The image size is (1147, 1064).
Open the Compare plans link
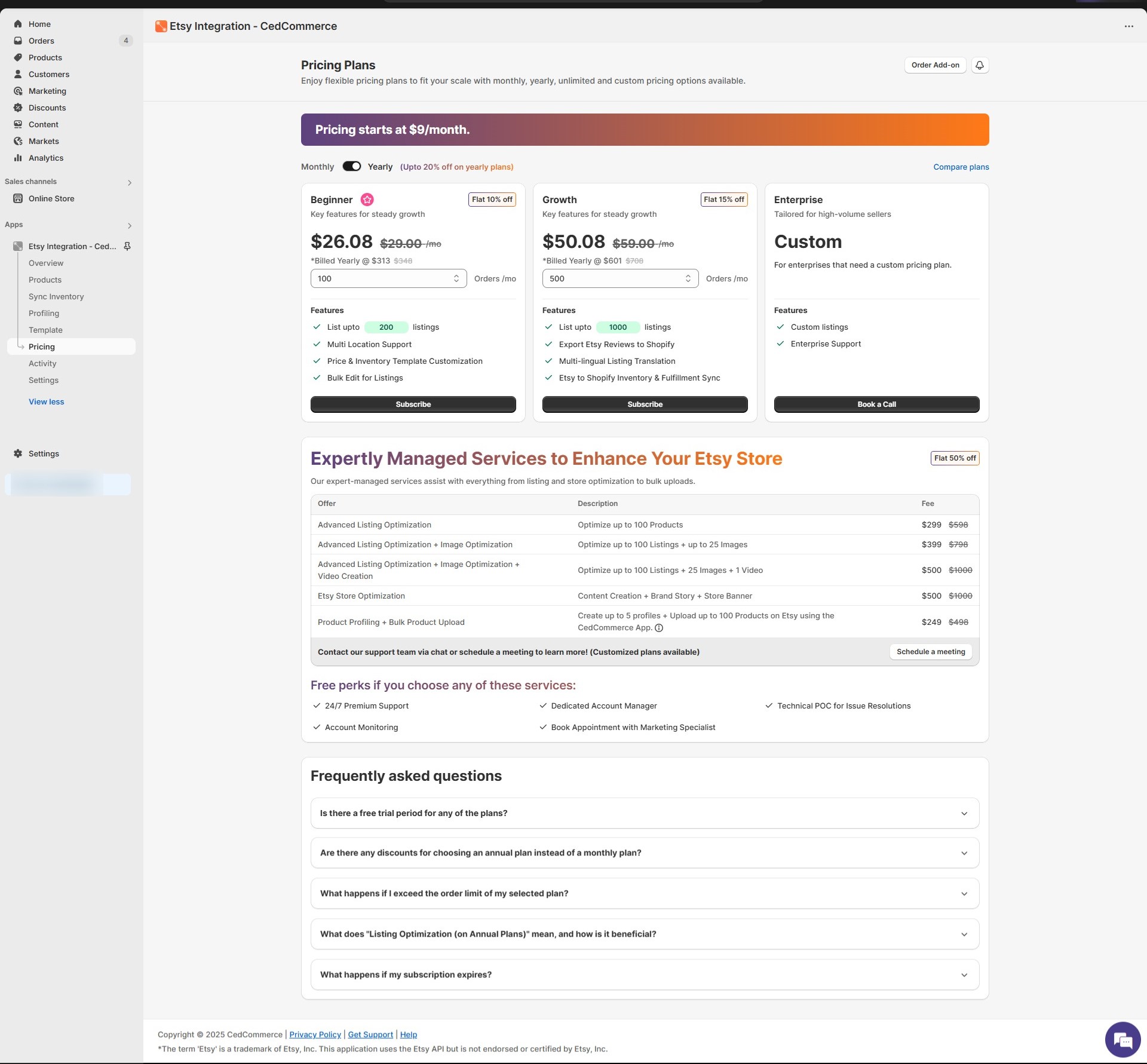pos(961,167)
